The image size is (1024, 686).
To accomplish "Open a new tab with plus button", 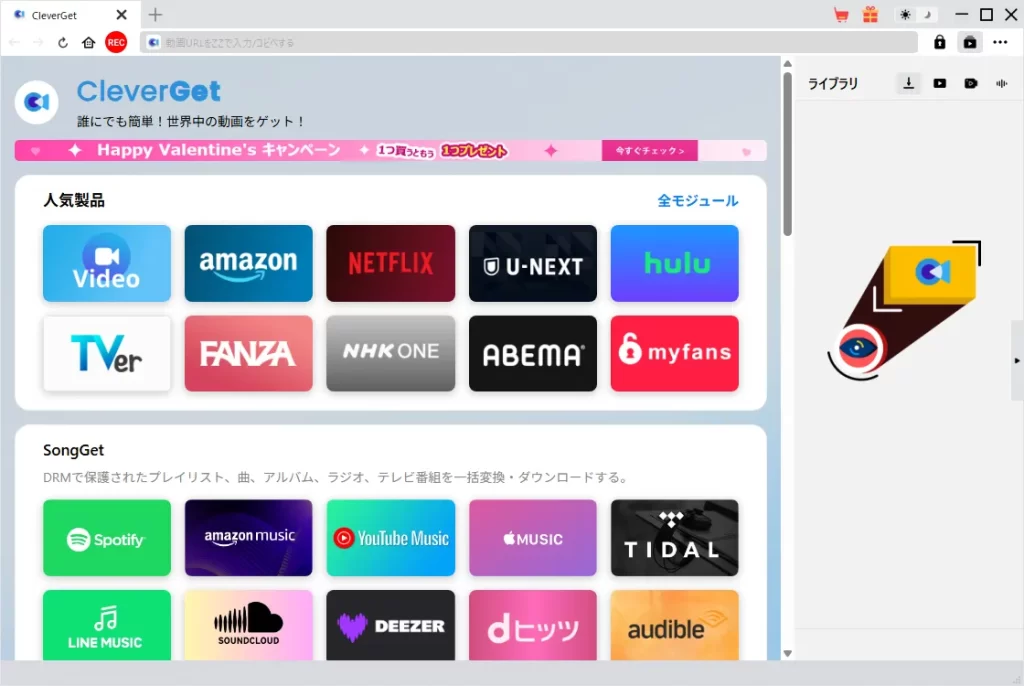I will point(155,15).
